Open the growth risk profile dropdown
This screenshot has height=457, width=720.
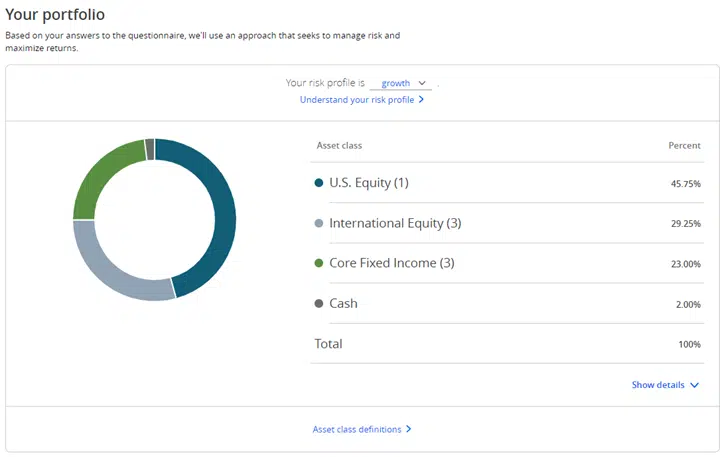pyautogui.click(x=400, y=83)
